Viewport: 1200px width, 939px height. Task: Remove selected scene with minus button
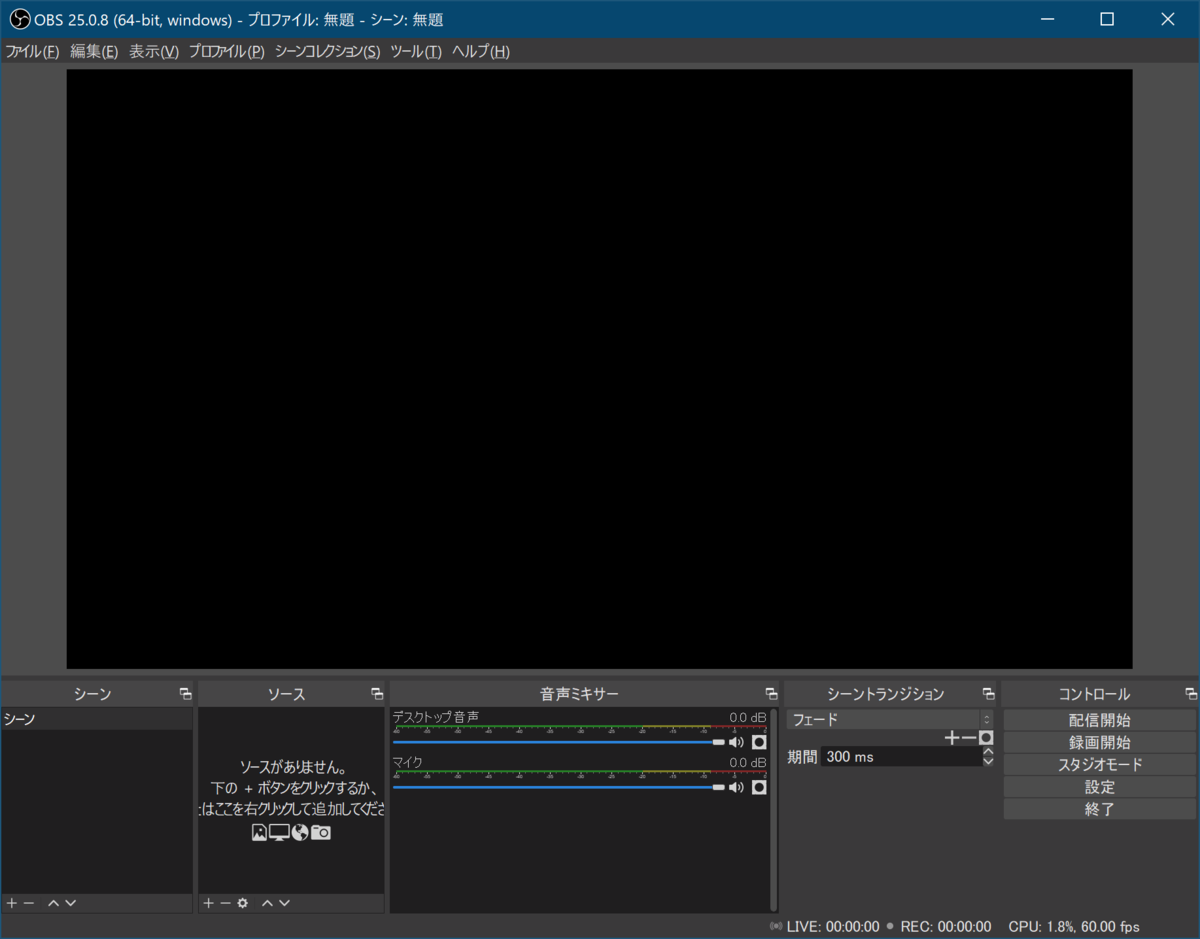tap(29, 903)
